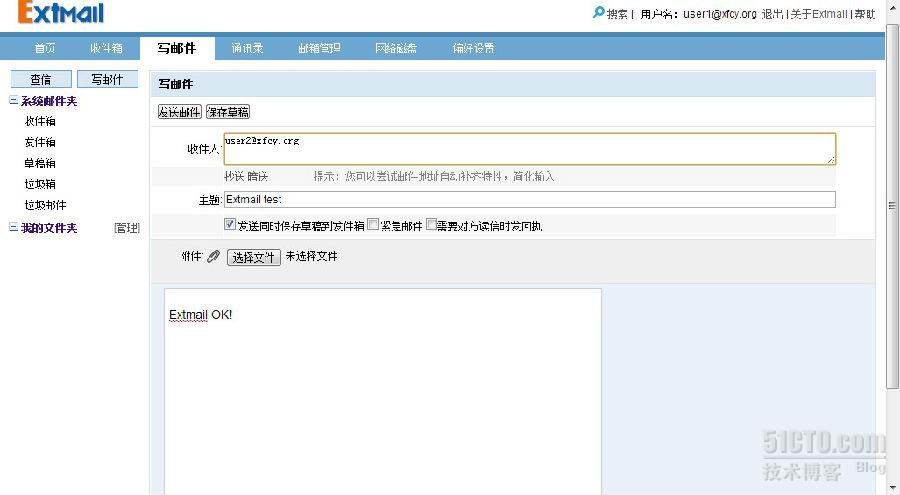Open the 邮箱管理 mailbox management tab
900x495 pixels.
click(319, 48)
